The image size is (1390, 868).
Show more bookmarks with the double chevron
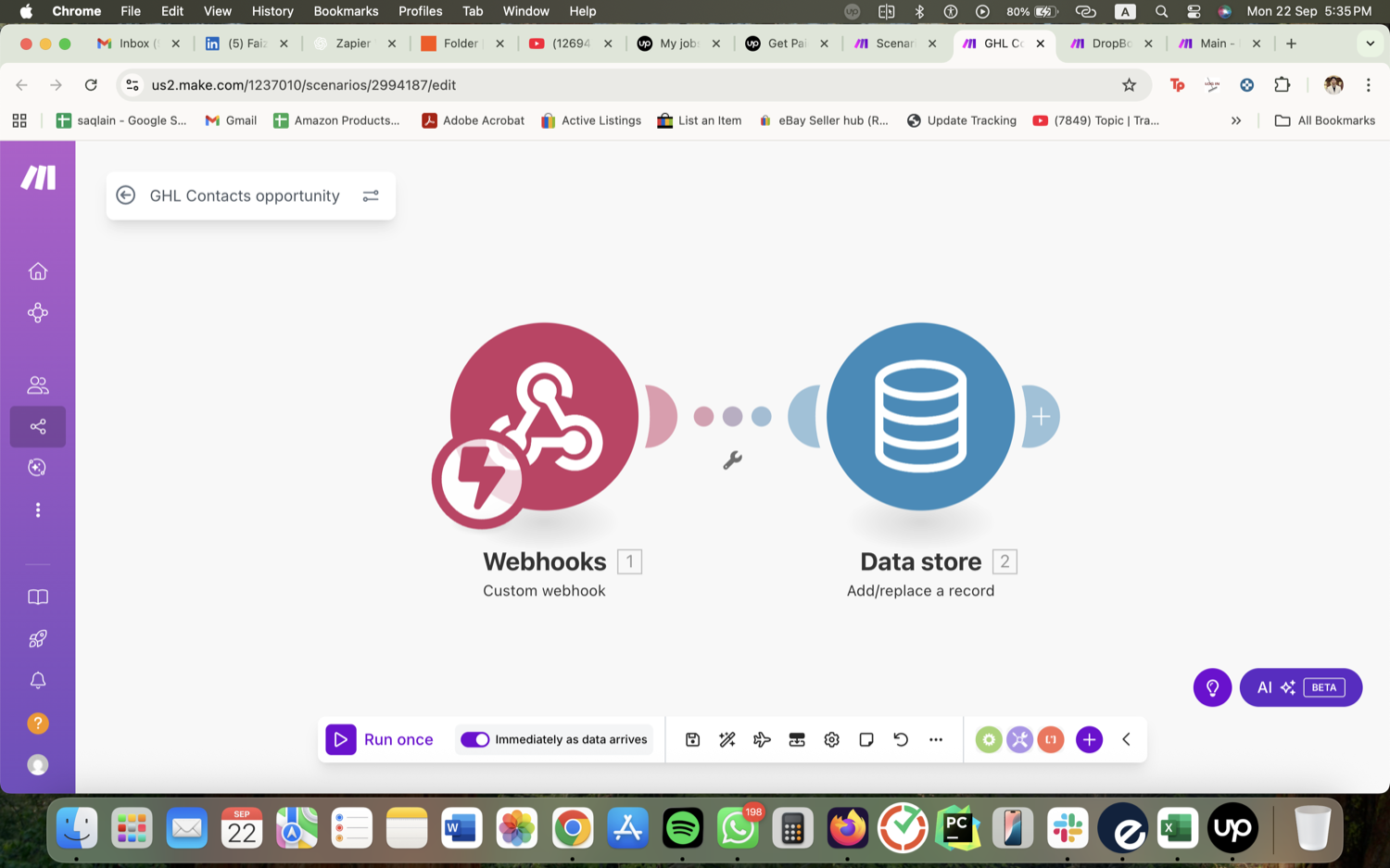click(x=1235, y=120)
